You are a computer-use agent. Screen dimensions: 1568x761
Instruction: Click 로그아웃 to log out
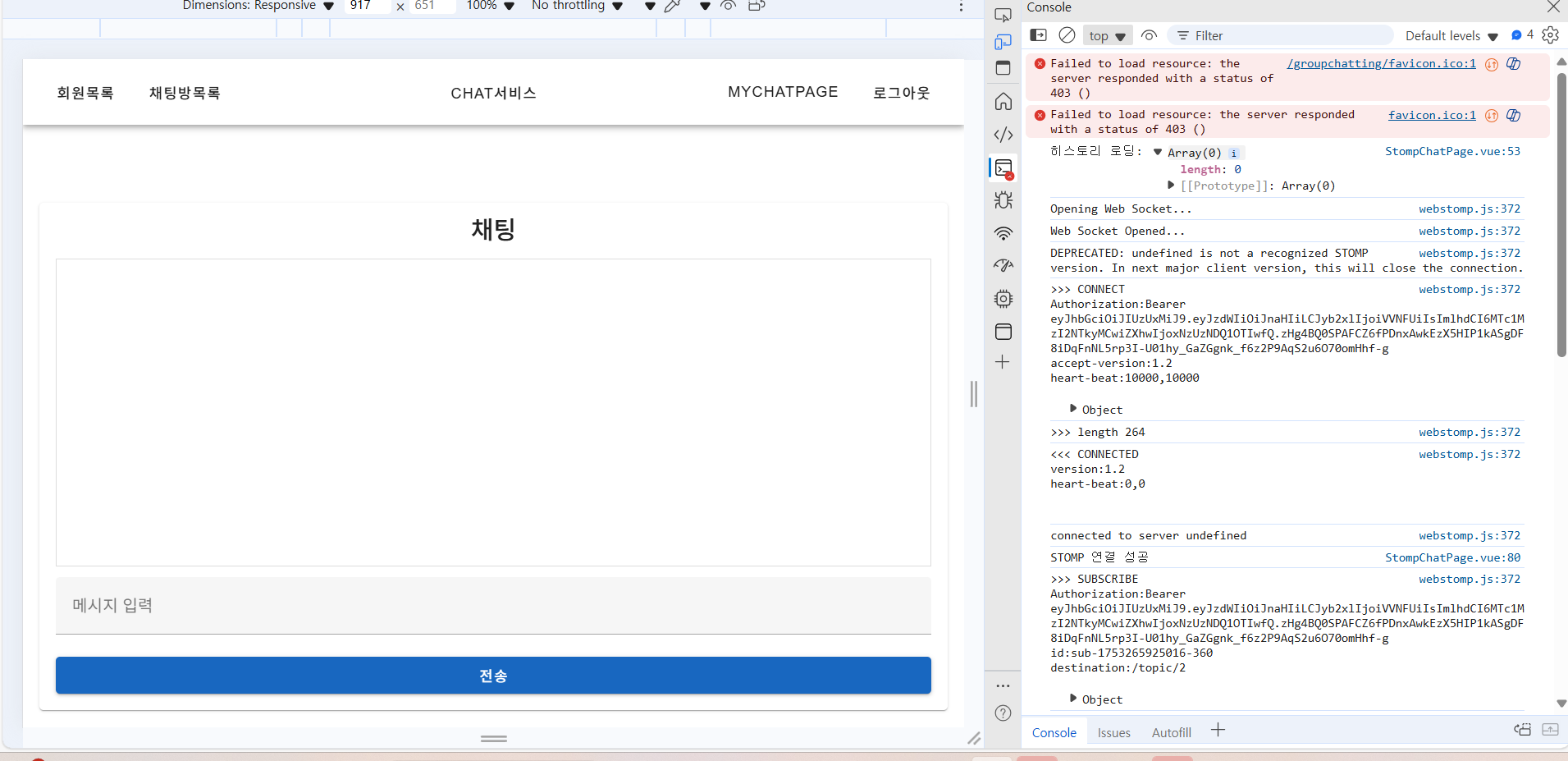tap(901, 93)
